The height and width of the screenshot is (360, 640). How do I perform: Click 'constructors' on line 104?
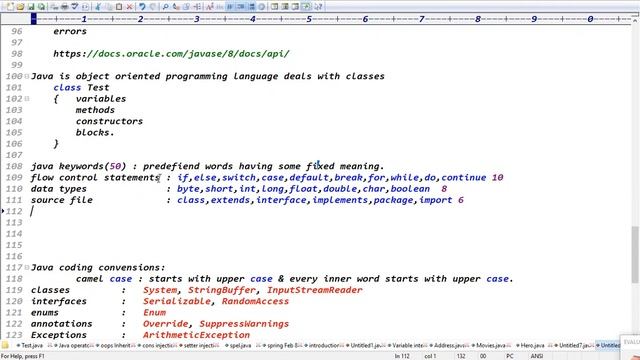tap(109, 121)
